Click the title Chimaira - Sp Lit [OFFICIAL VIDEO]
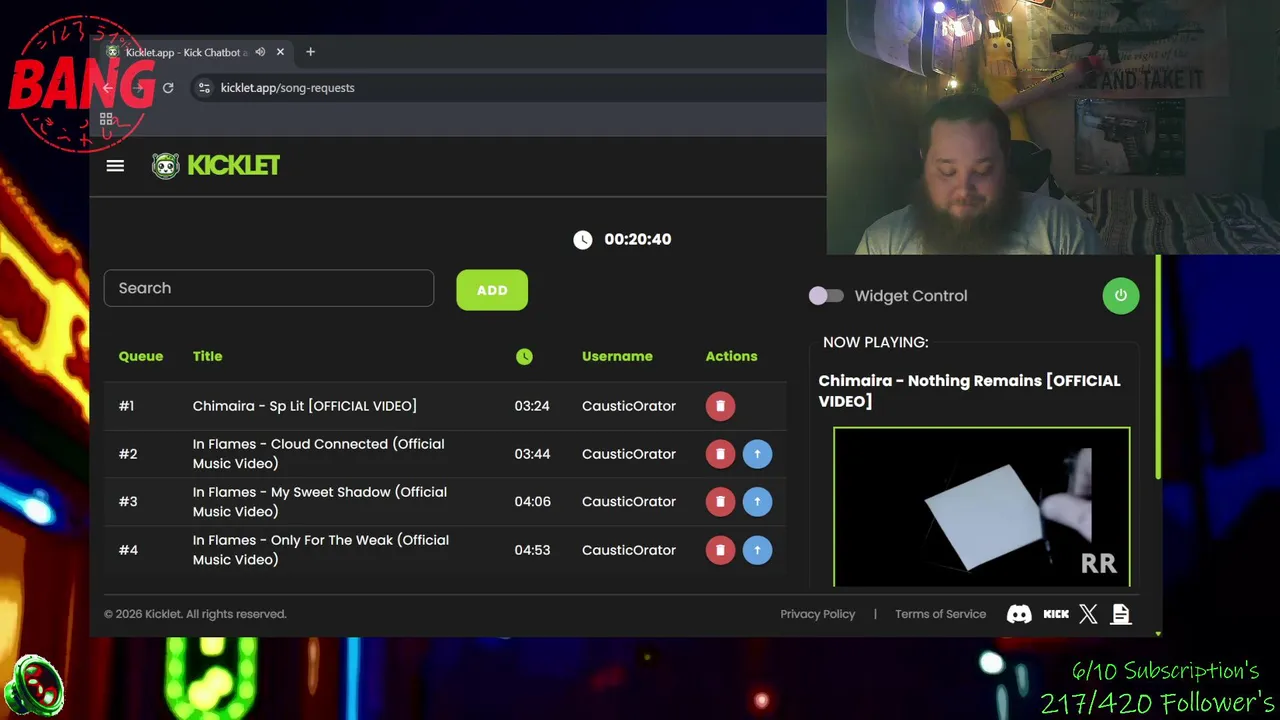 point(305,406)
